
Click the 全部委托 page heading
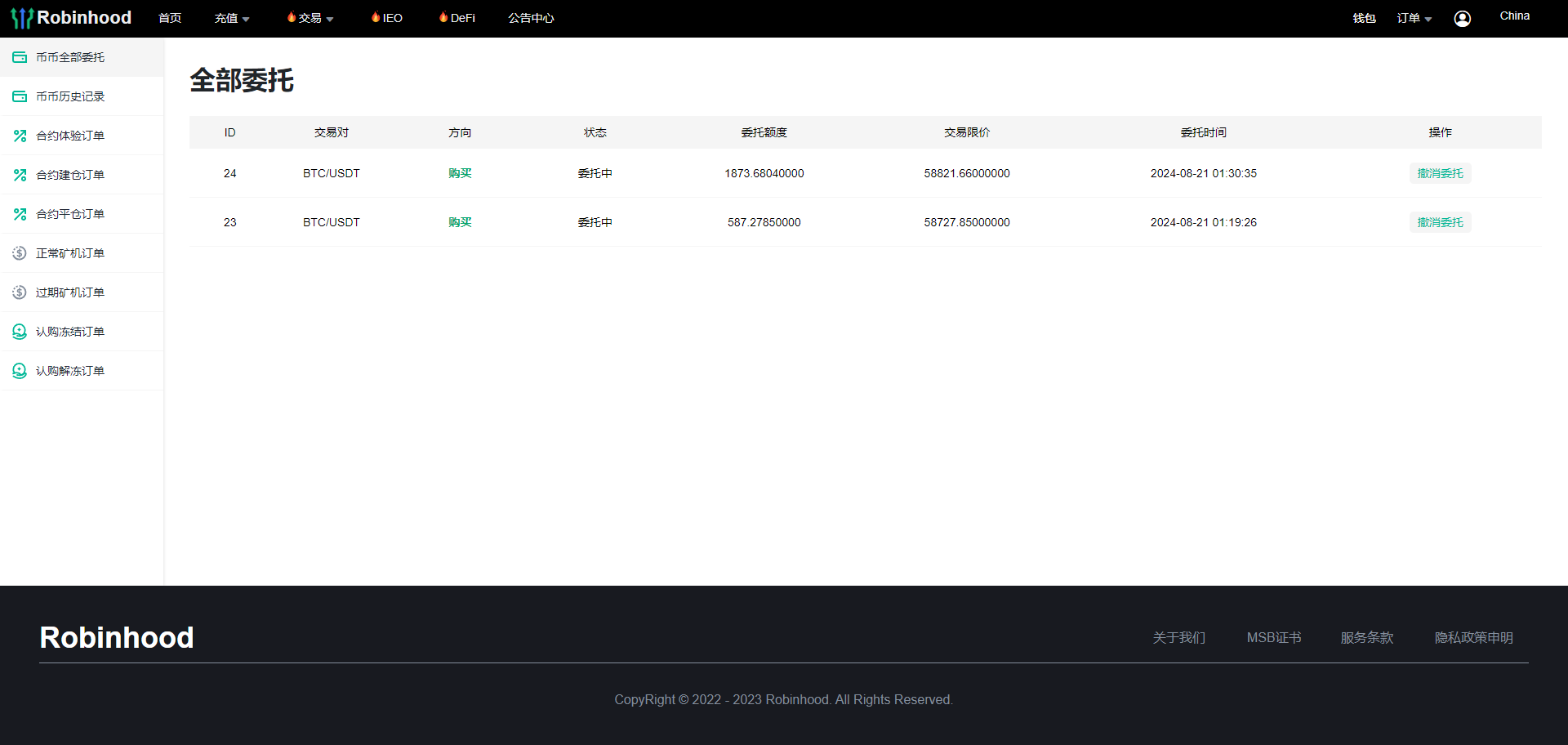(x=242, y=80)
